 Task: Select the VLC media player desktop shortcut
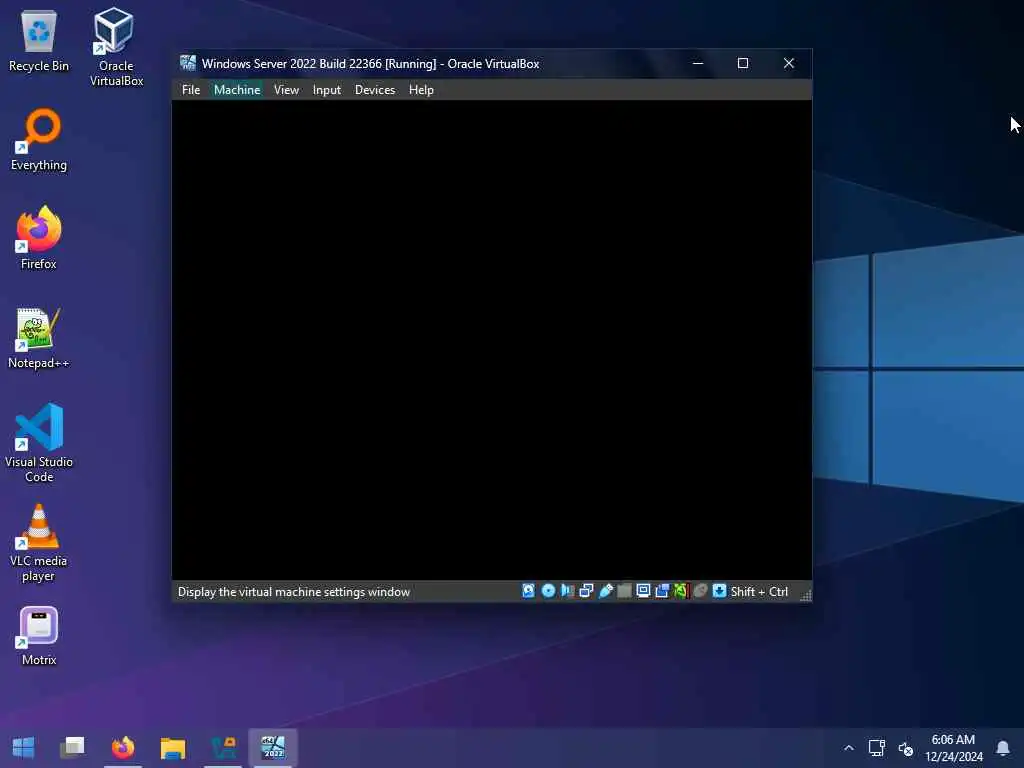(x=39, y=543)
